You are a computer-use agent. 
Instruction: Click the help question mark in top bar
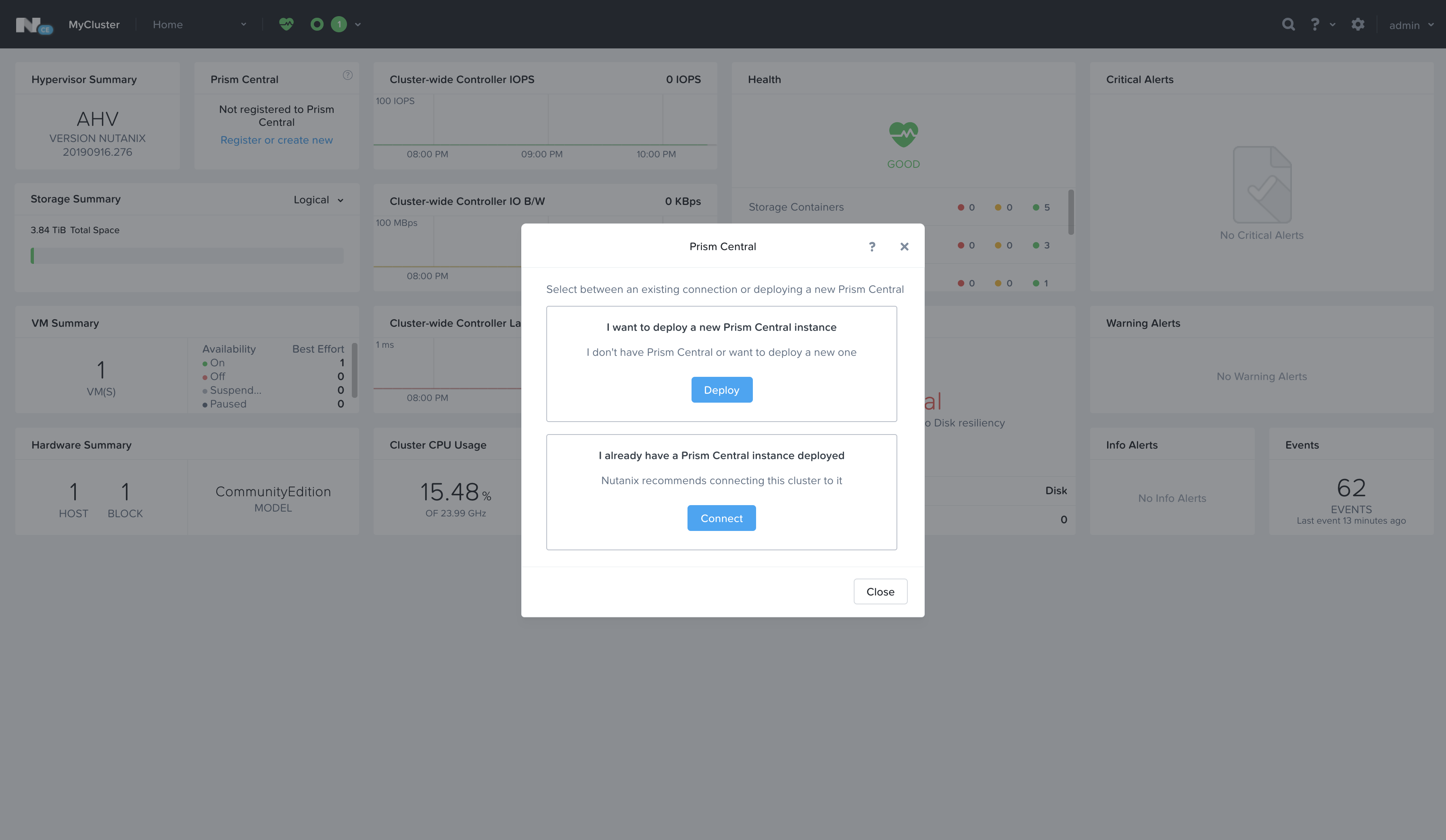click(x=1314, y=24)
